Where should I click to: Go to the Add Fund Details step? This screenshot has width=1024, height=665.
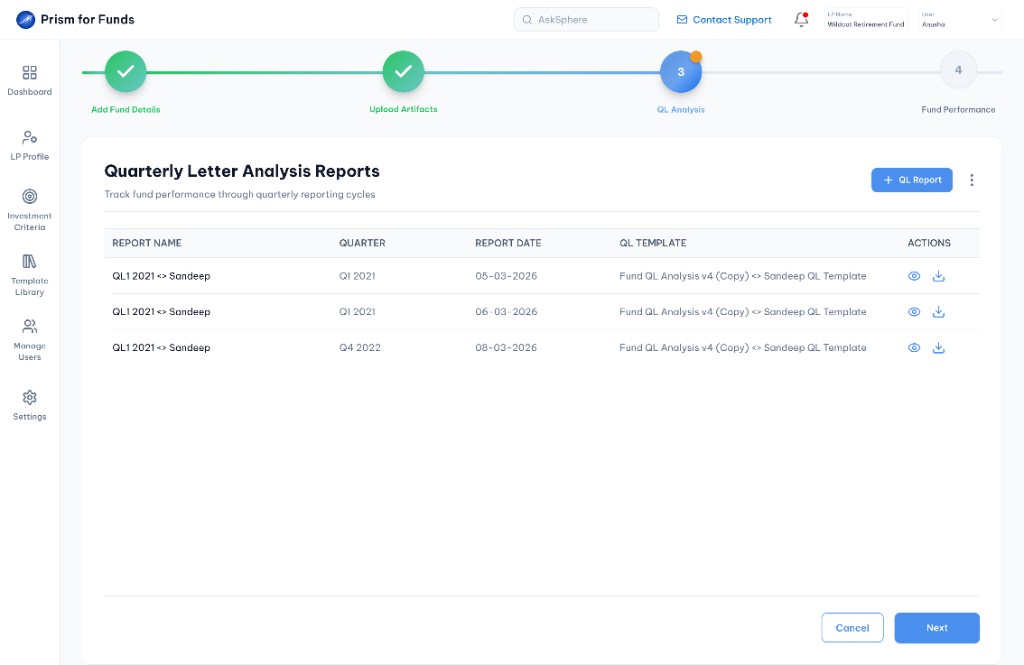[x=126, y=71]
